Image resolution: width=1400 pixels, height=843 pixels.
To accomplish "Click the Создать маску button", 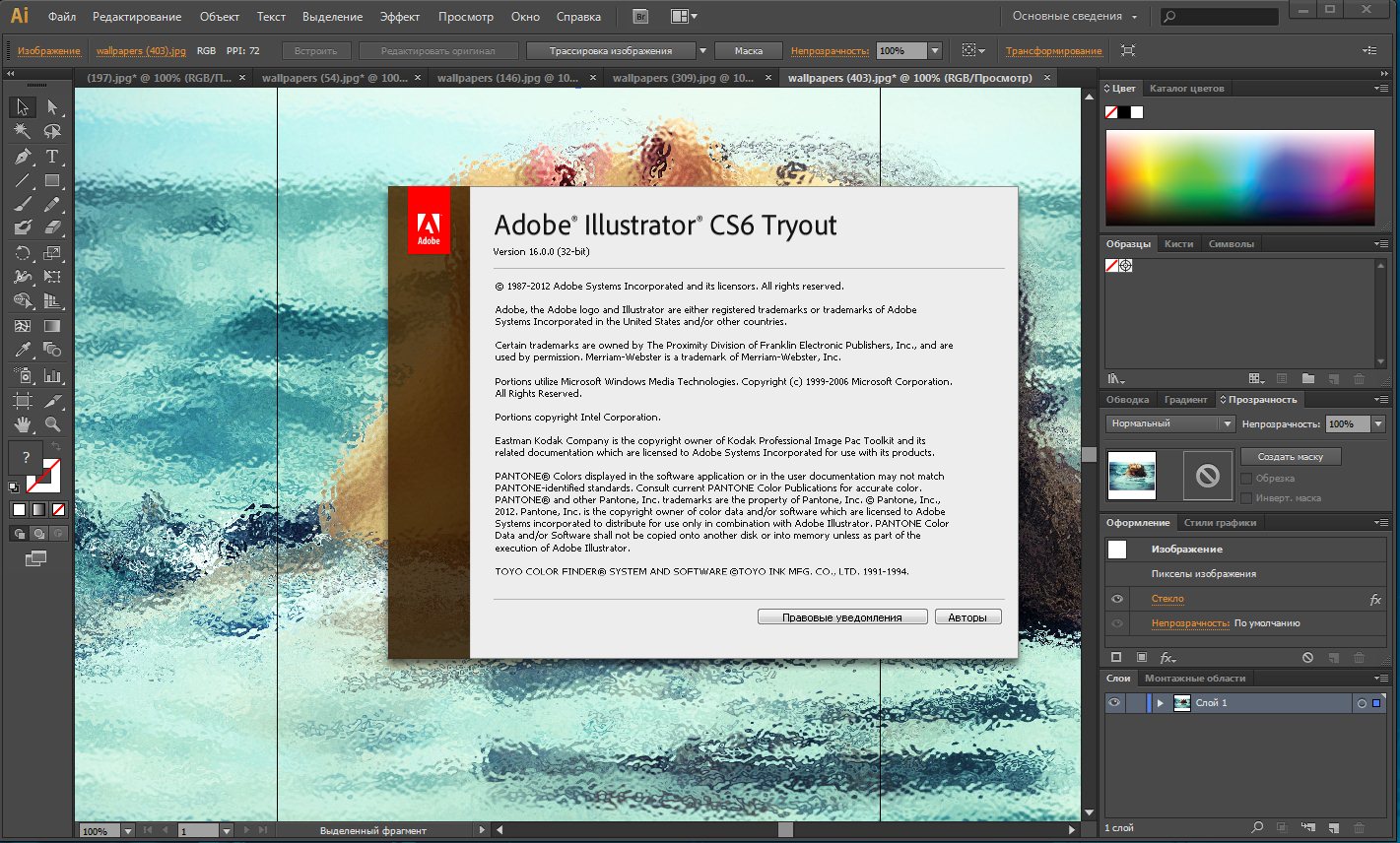I will pos(1291,457).
